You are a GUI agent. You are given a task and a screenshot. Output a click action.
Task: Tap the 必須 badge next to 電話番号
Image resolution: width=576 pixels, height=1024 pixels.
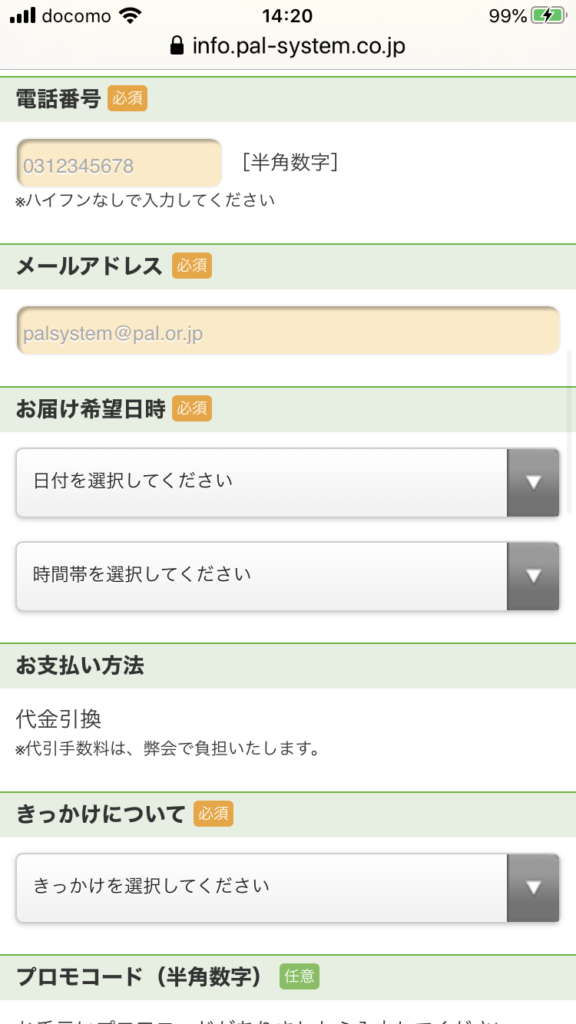click(x=127, y=99)
